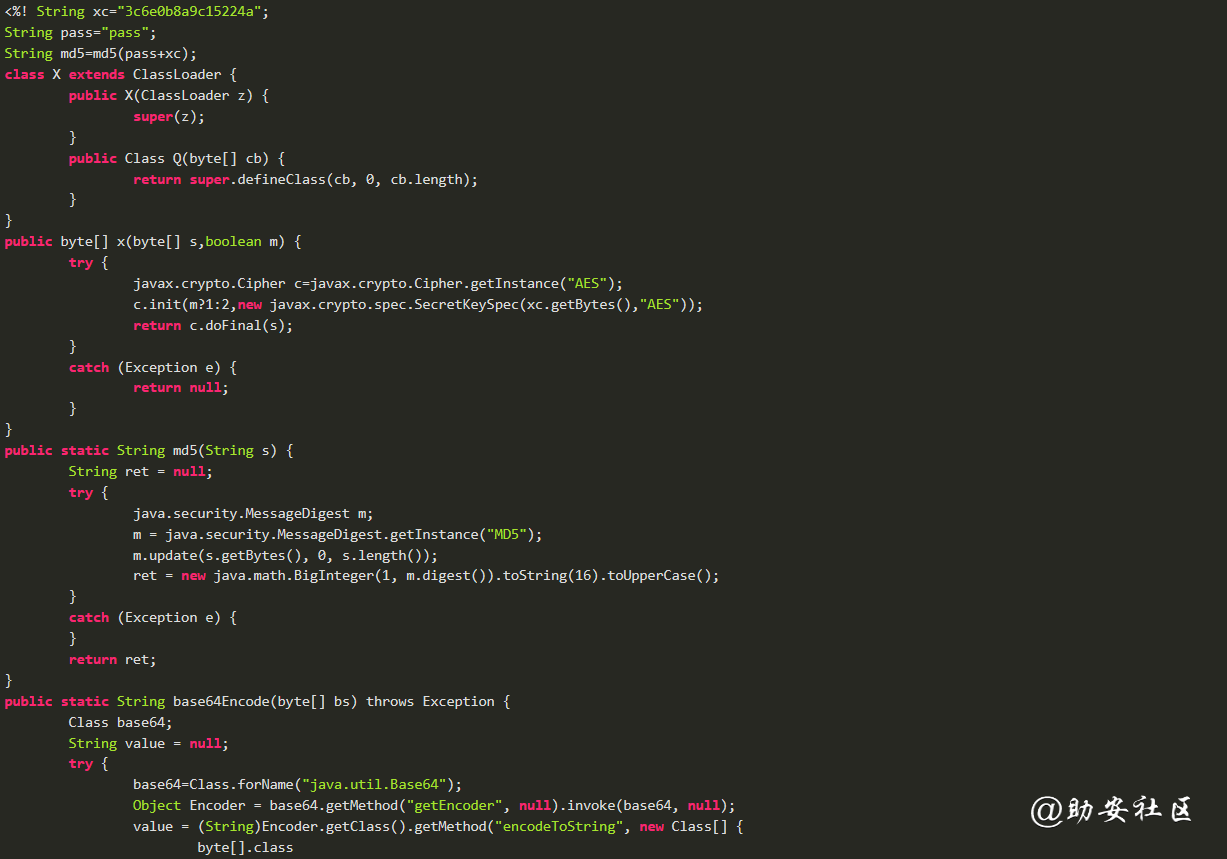The height and width of the screenshot is (859, 1227).
Task: Click the constructor line public X(ClassLoader z)
Action: point(169,95)
